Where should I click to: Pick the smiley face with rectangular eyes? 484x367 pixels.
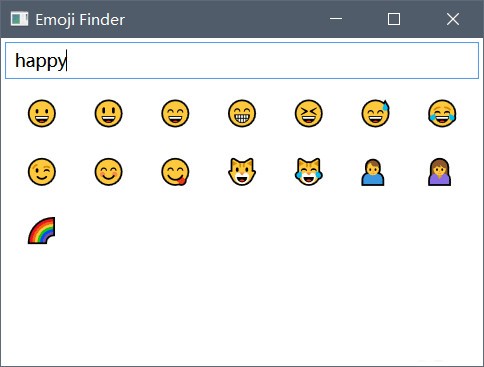pos(109,113)
